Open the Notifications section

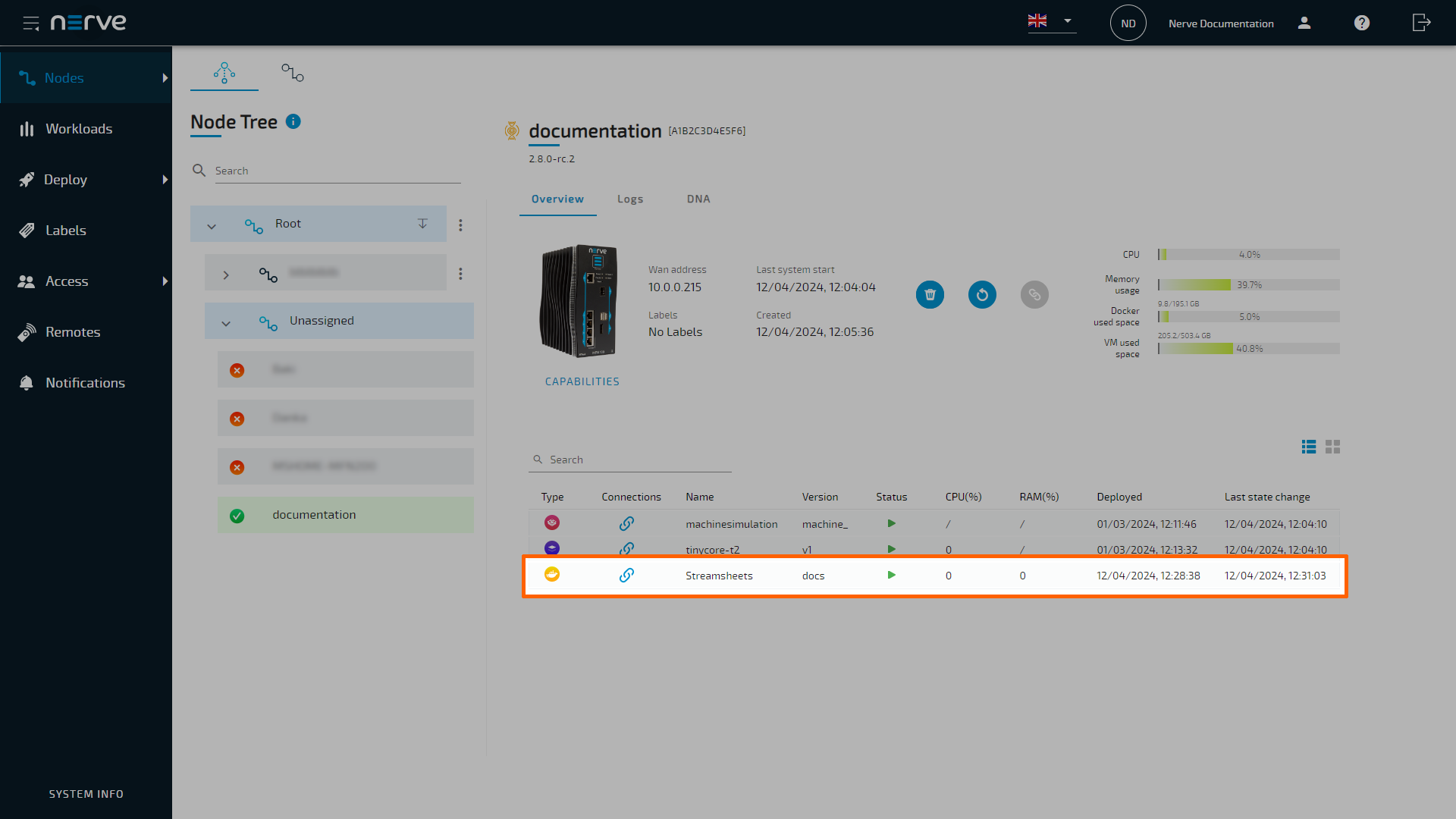click(x=85, y=382)
